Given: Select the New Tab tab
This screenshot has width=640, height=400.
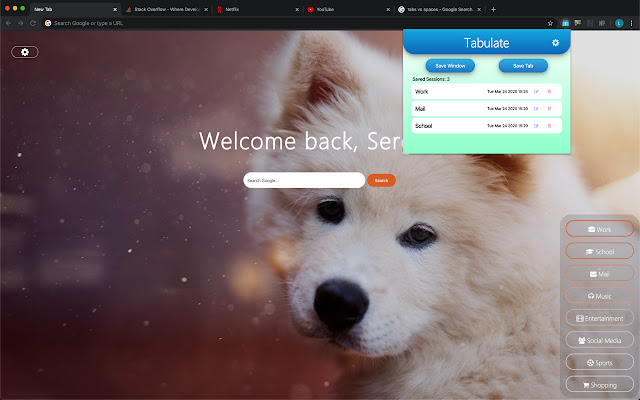Looking at the screenshot, I should coord(74,9).
